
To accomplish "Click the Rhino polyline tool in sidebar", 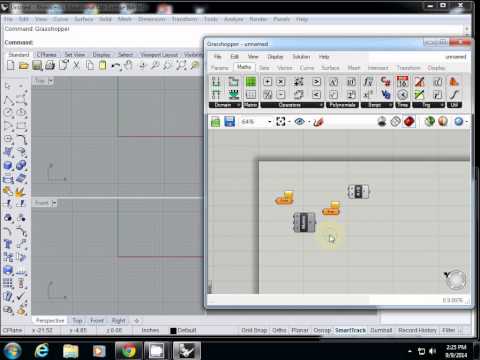I will point(8,99).
